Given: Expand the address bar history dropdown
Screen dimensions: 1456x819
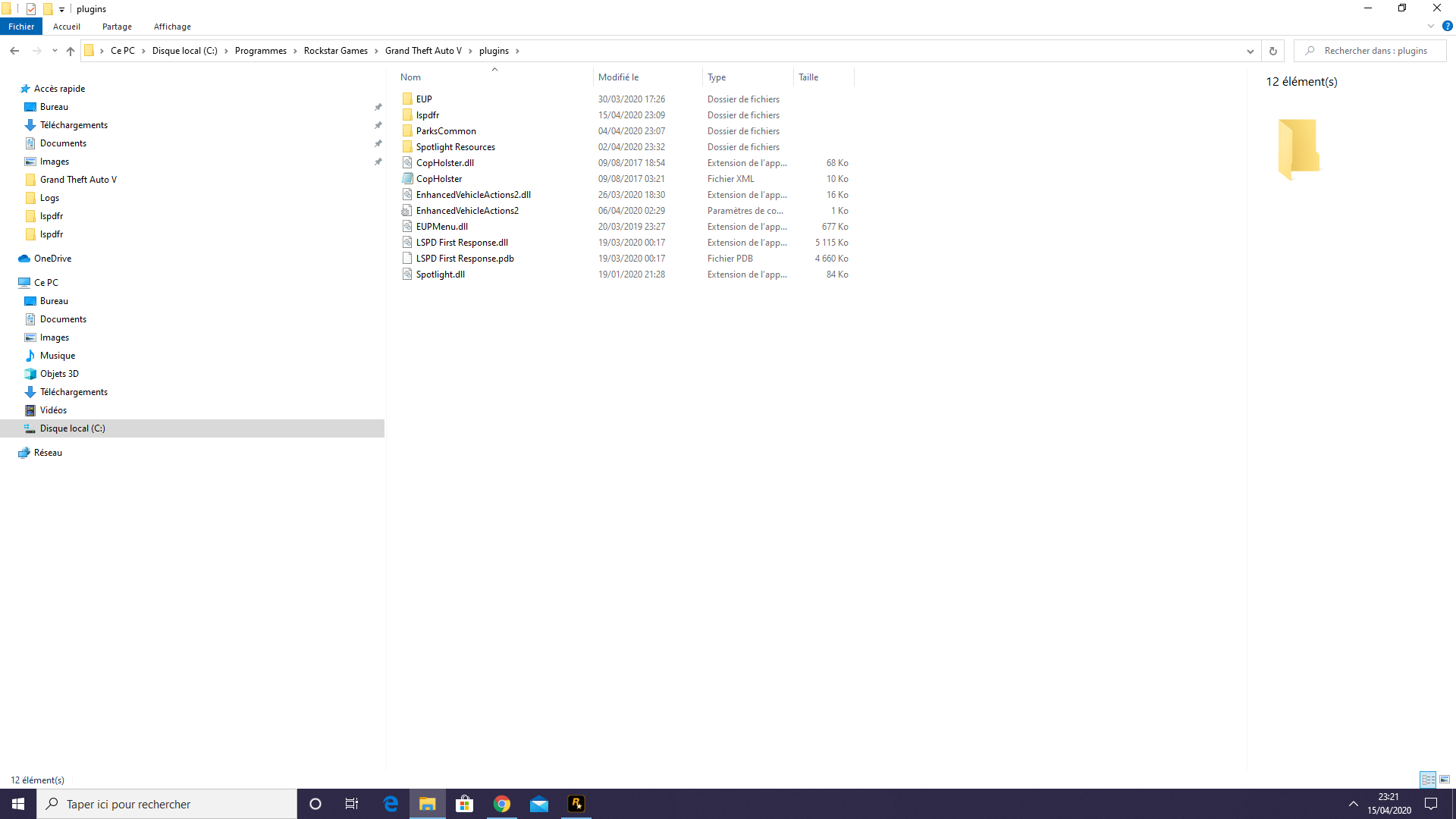Looking at the screenshot, I should pyautogui.click(x=1250, y=51).
